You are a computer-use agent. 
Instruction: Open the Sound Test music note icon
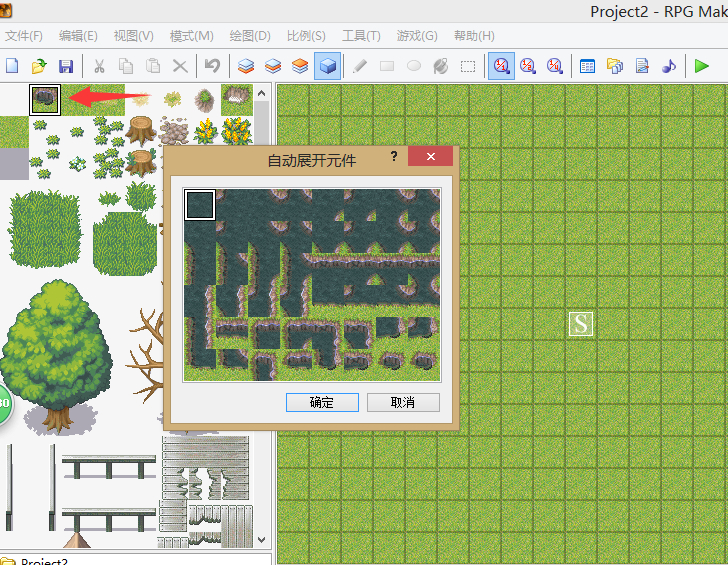click(669, 66)
